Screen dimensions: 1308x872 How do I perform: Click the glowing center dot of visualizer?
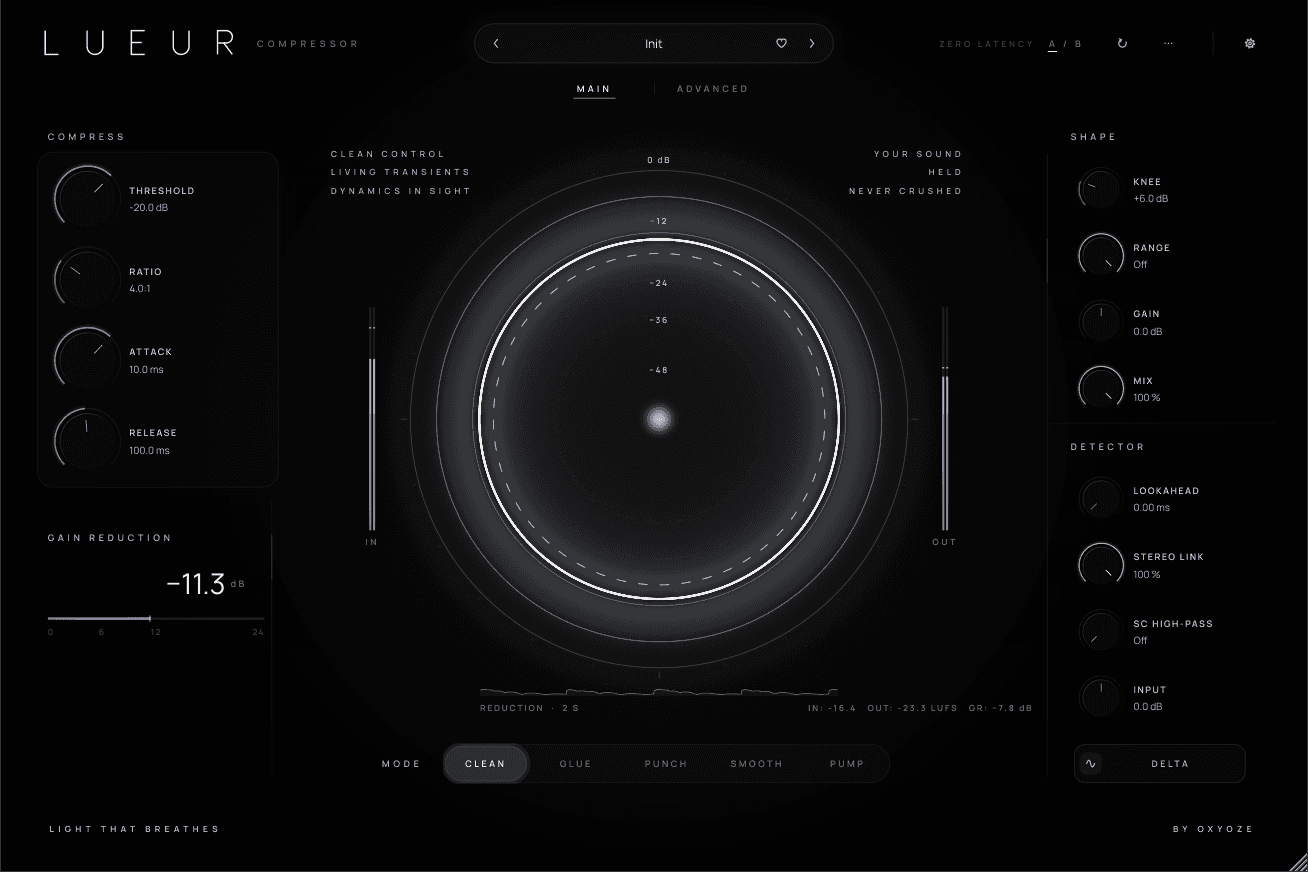click(x=659, y=420)
